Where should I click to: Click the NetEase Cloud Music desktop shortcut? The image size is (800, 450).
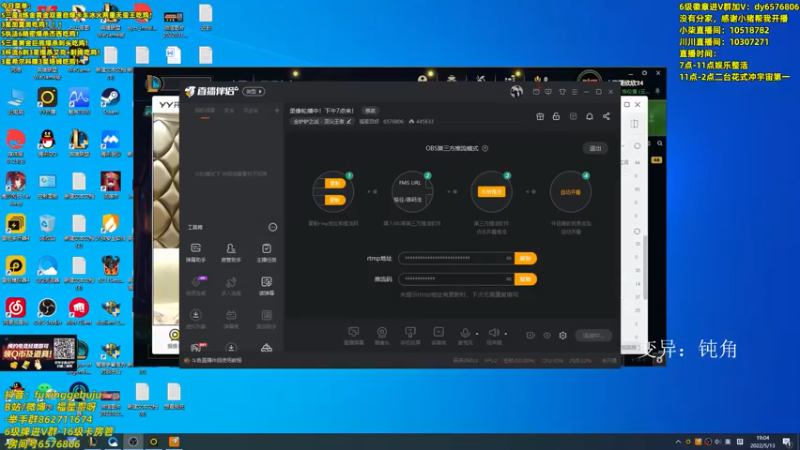coord(15,312)
